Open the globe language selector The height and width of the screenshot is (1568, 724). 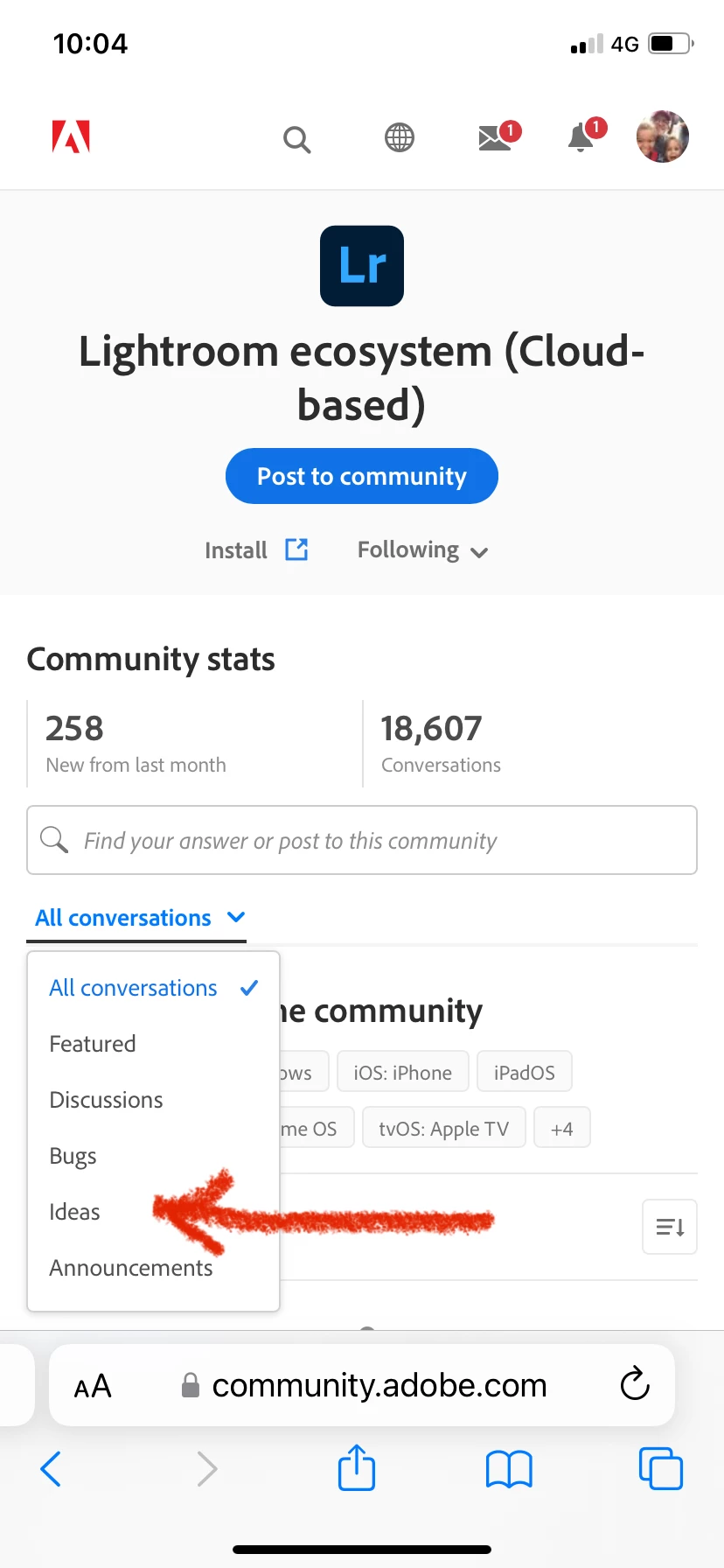click(400, 137)
